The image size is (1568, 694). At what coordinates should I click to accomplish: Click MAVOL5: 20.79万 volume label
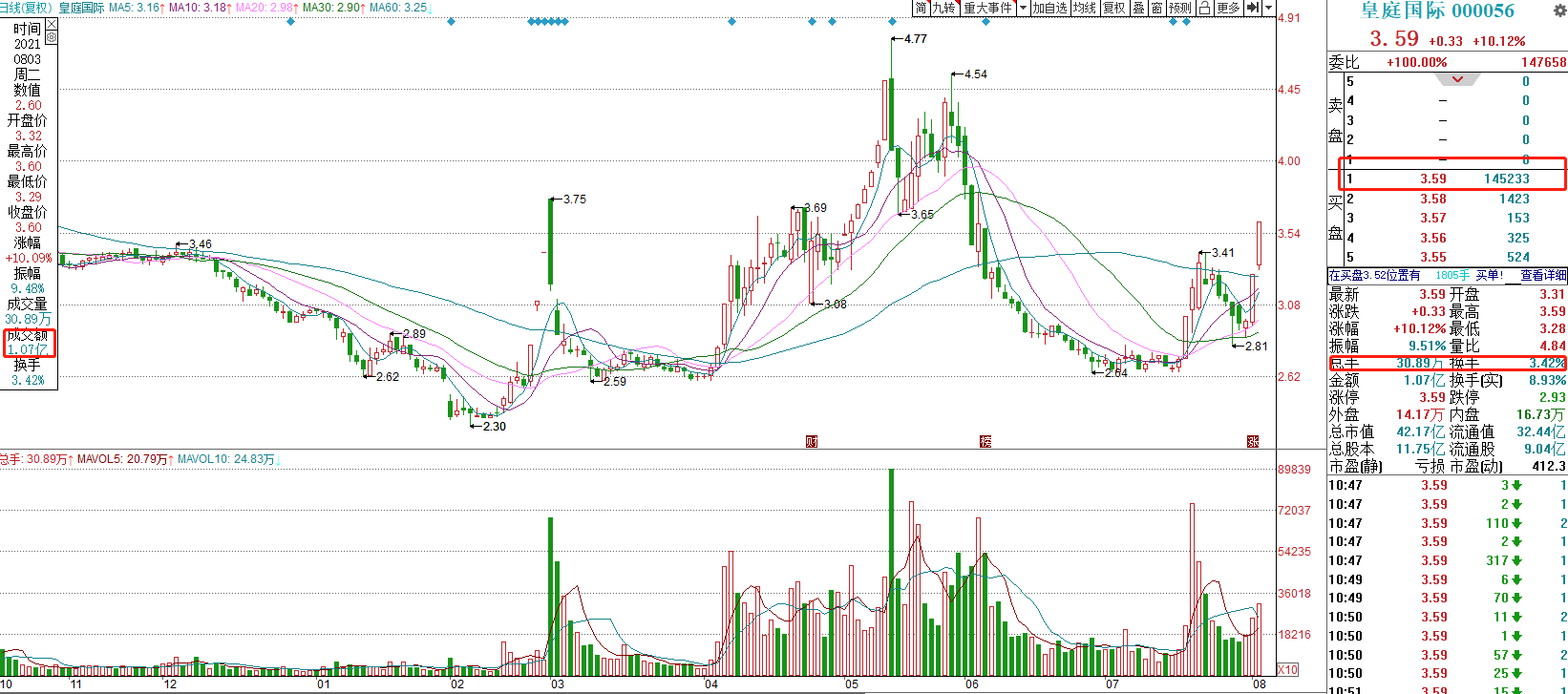(x=124, y=459)
